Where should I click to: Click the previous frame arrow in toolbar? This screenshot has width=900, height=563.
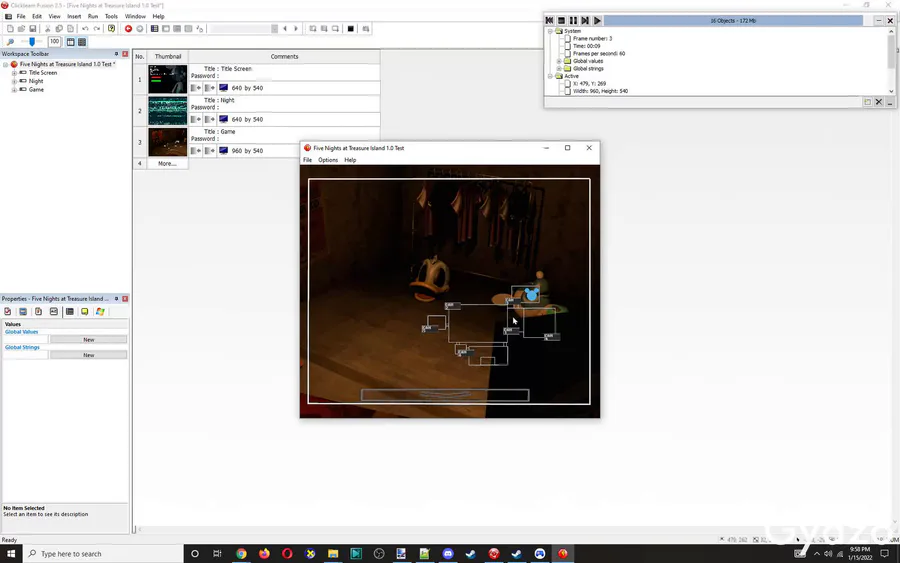[285, 29]
